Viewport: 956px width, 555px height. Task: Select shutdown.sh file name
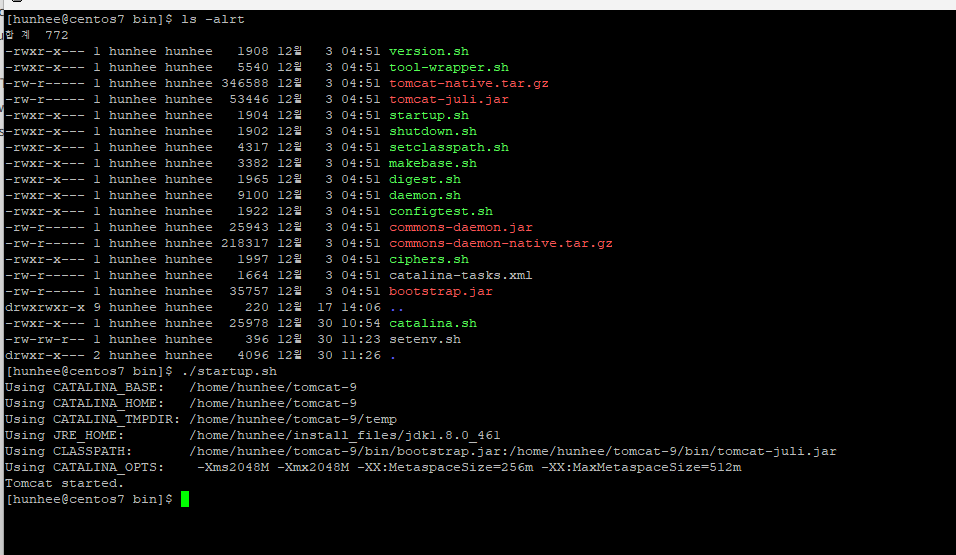pos(433,131)
